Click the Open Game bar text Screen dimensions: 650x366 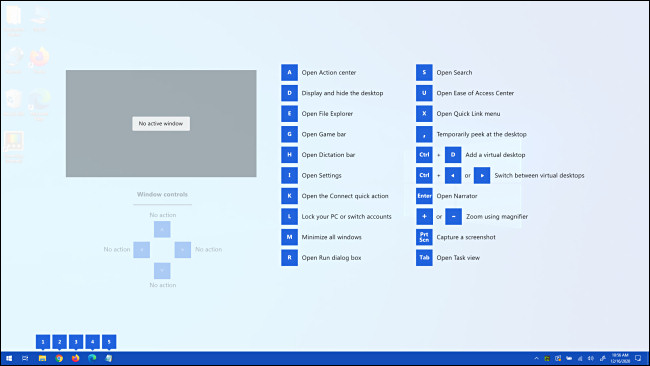(x=324, y=134)
